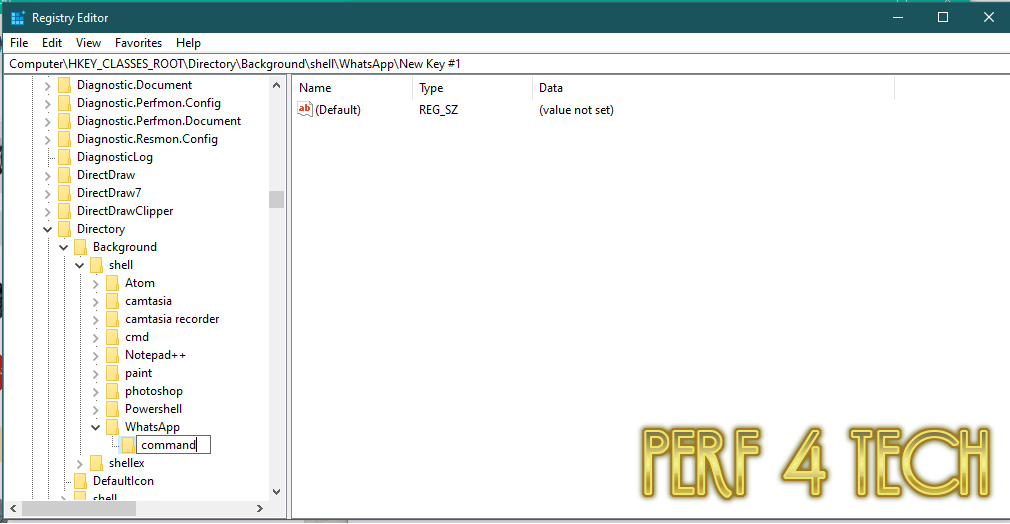Expand the Atom key
Screen dimensions: 1010x524
(x=96, y=284)
